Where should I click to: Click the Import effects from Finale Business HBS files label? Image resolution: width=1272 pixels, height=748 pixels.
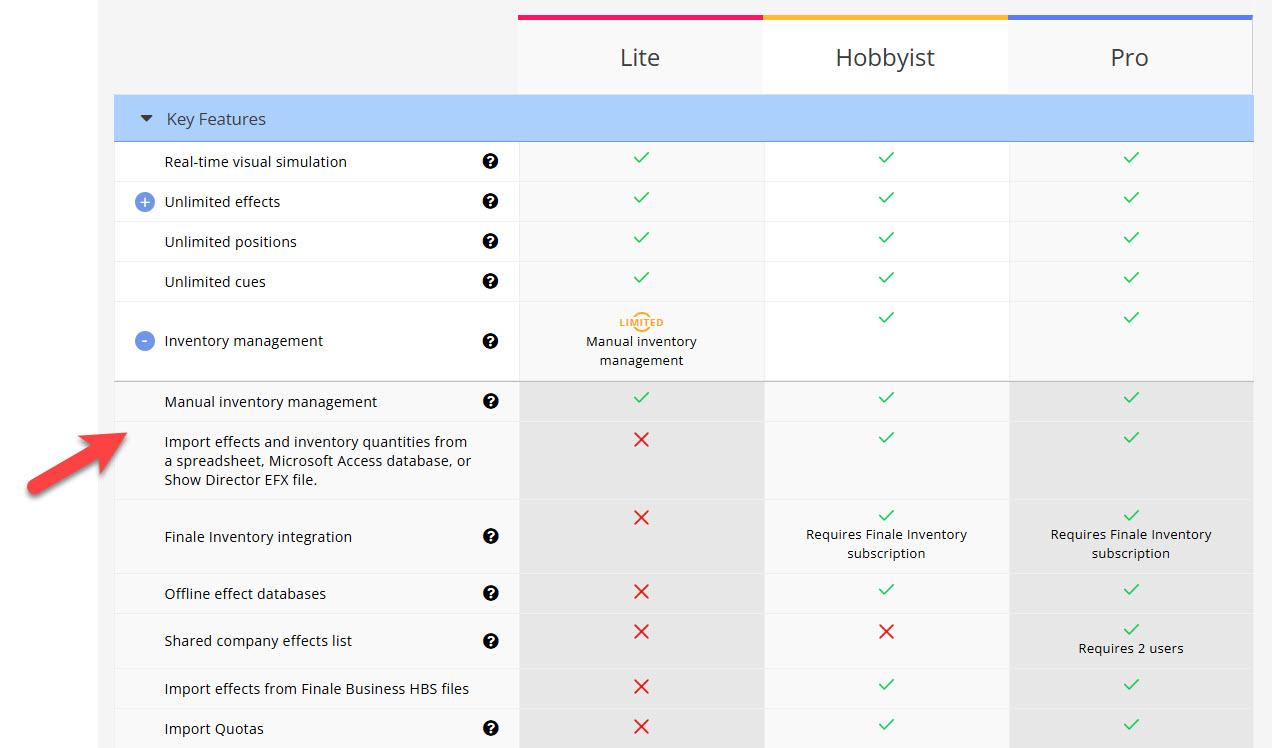[316, 689]
